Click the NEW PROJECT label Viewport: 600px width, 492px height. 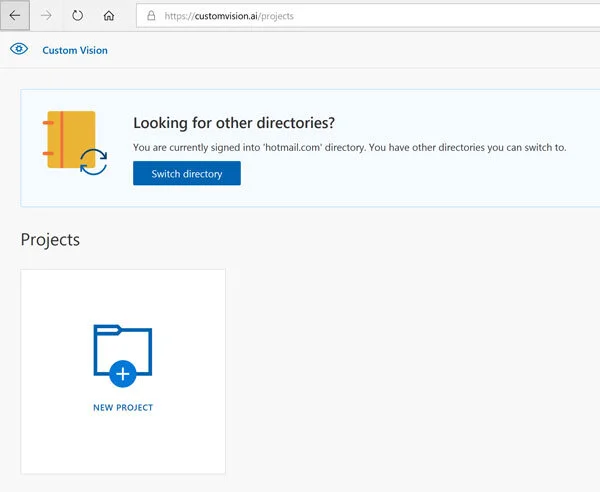click(123, 407)
